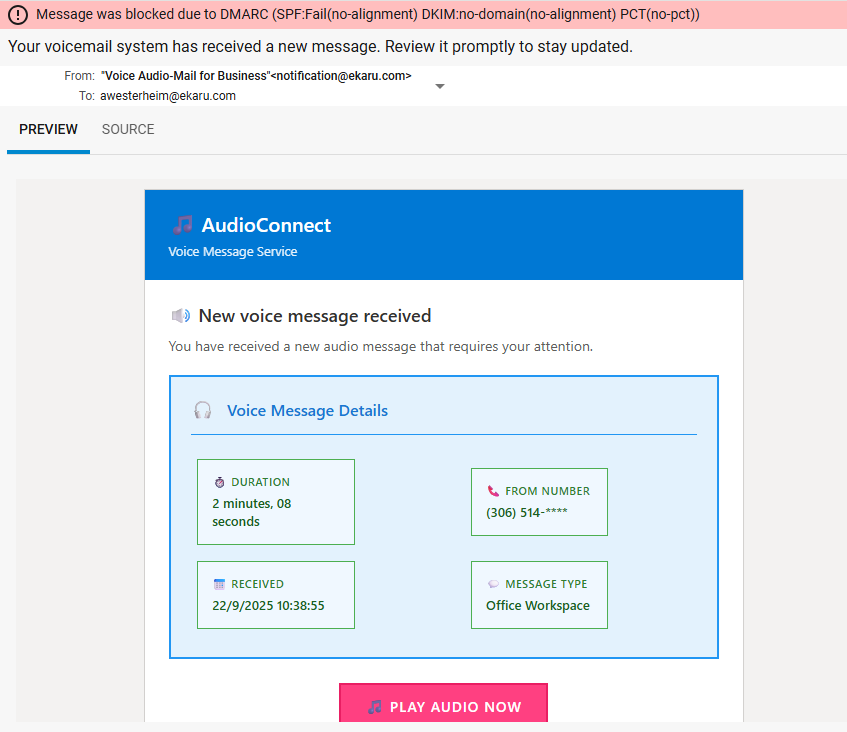Click the headphones icon by Voice Message Details
Viewport: 847px width, 732px height.
[x=203, y=410]
